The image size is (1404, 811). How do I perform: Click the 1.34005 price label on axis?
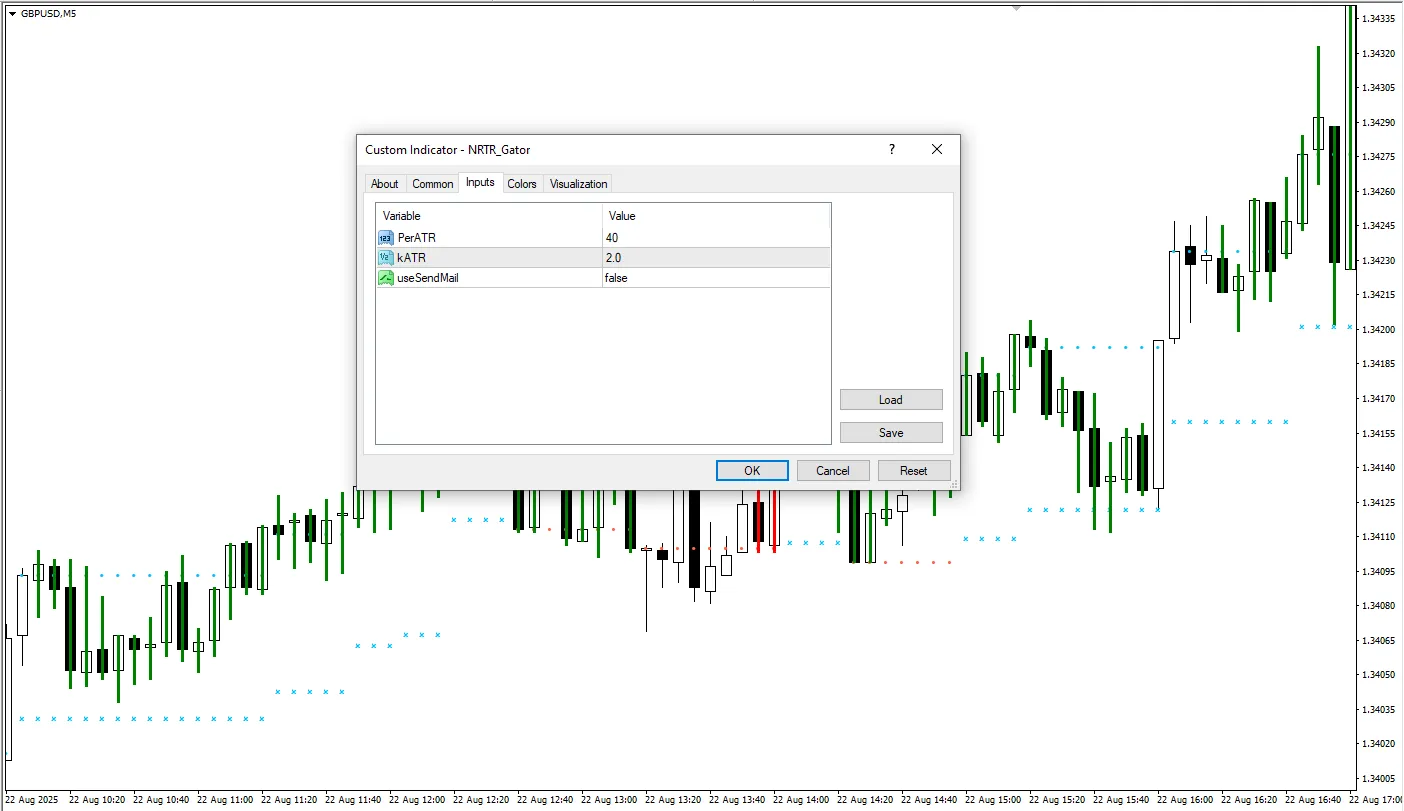point(1379,778)
